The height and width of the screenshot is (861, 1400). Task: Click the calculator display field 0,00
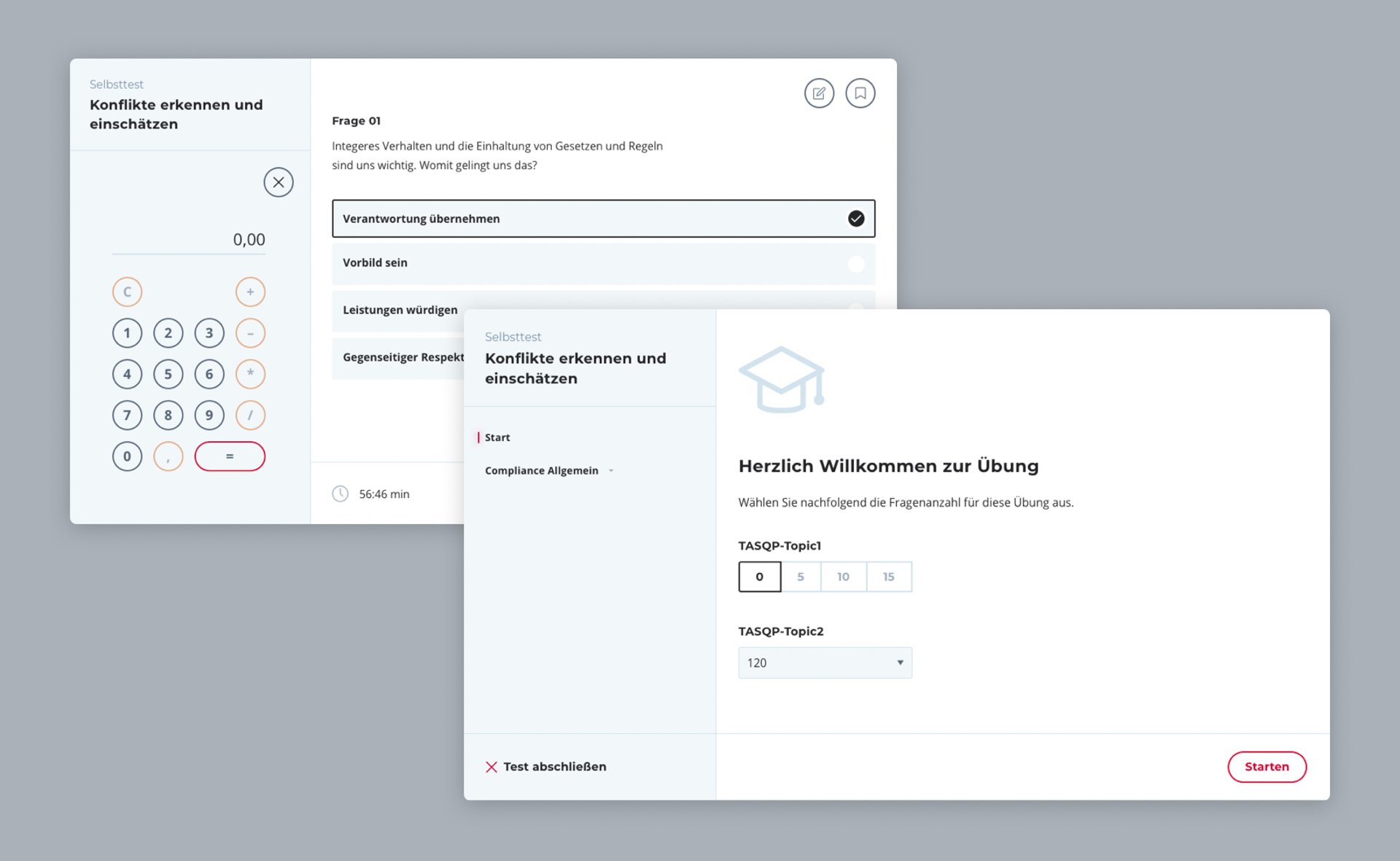tap(189, 240)
